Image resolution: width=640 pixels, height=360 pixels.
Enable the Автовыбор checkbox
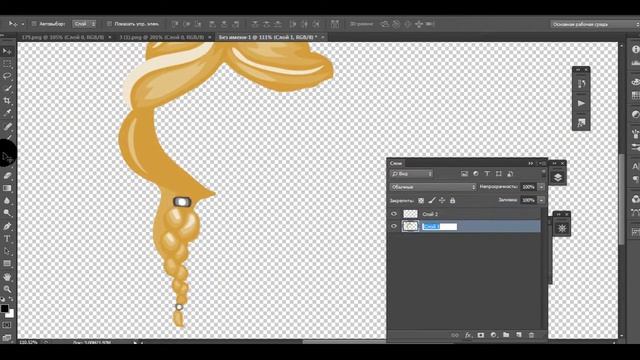pyautogui.click(x=34, y=24)
